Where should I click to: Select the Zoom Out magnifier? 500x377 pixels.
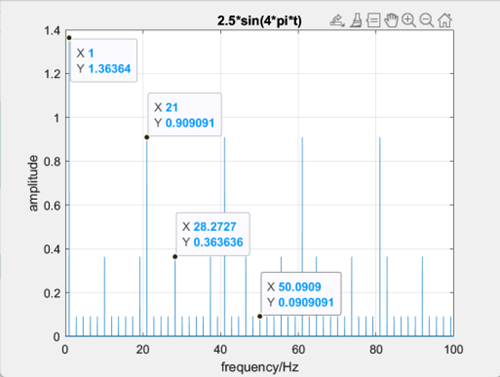427,21
